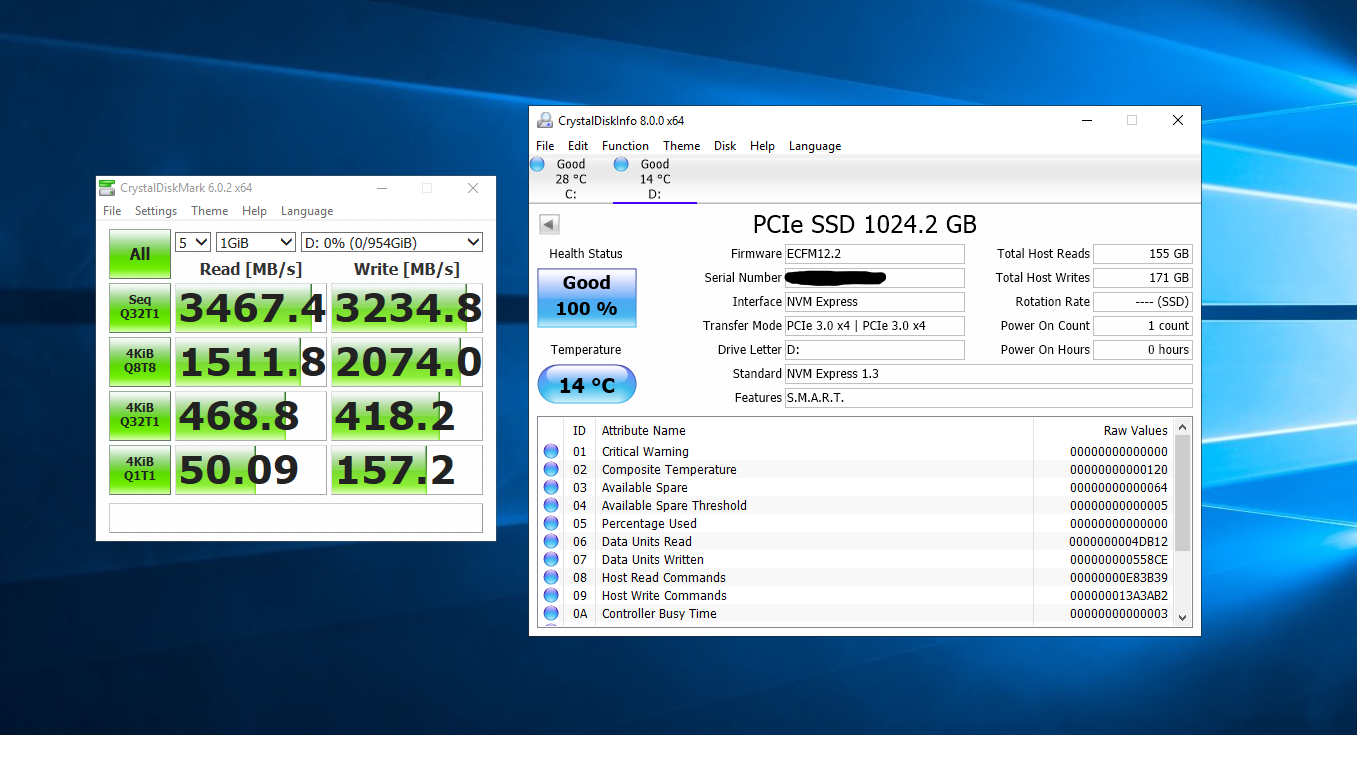Click the Critical Warning status orb
The width and height of the screenshot is (1357, 764).
pos(551,452)
